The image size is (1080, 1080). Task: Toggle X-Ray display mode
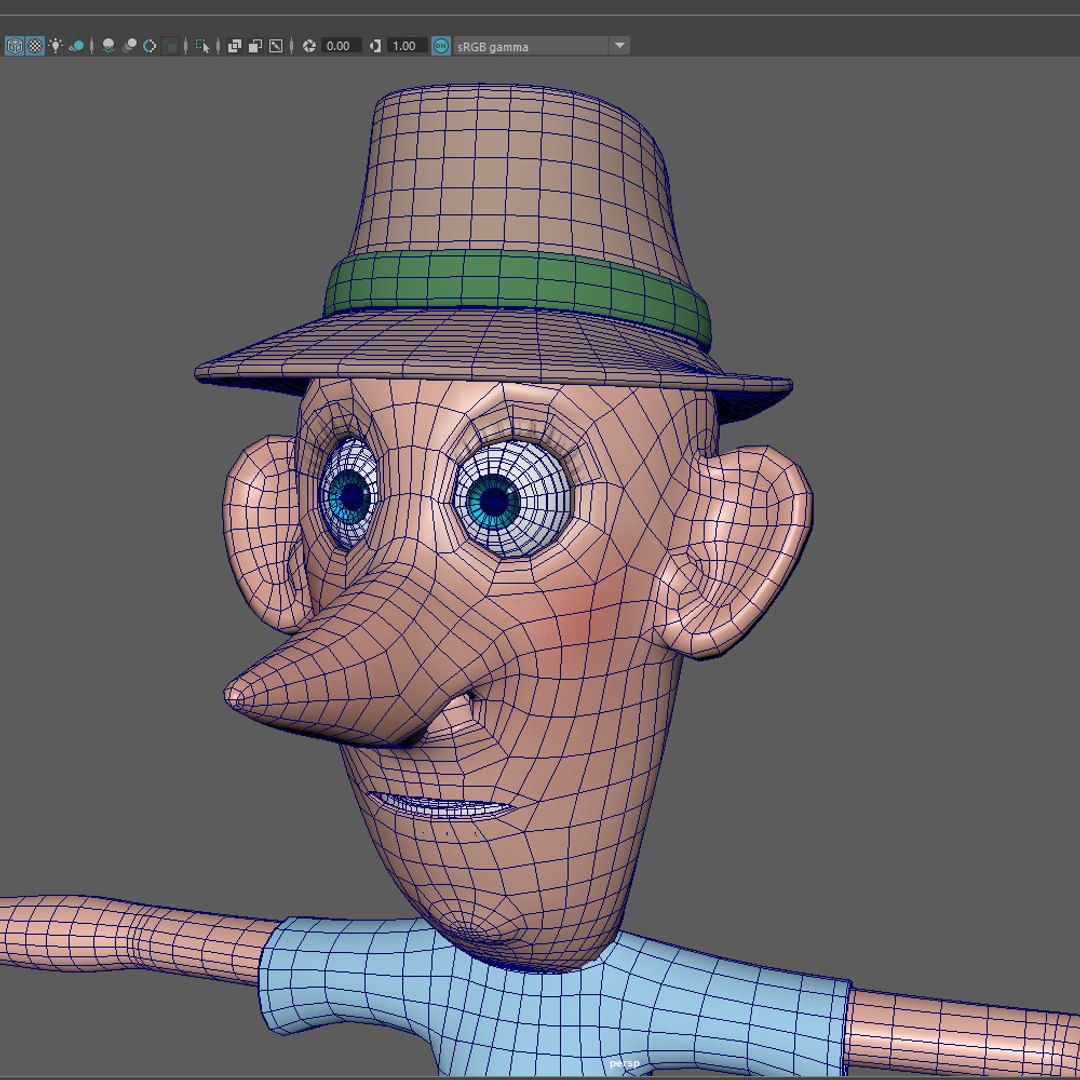tap(234, 46)
